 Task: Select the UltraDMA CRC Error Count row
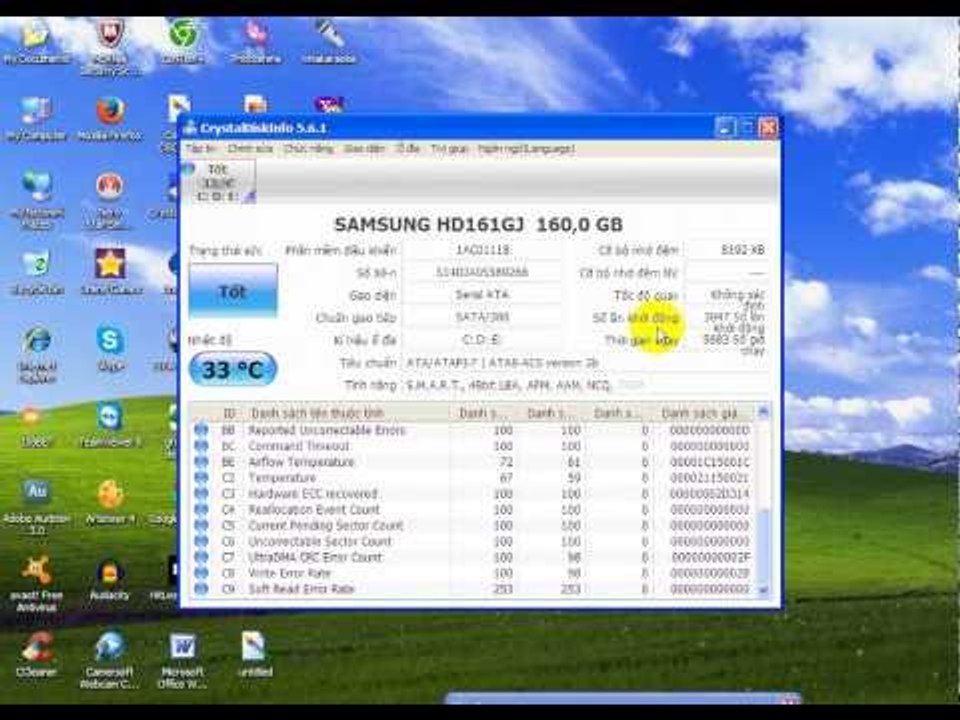click(474, 558)
